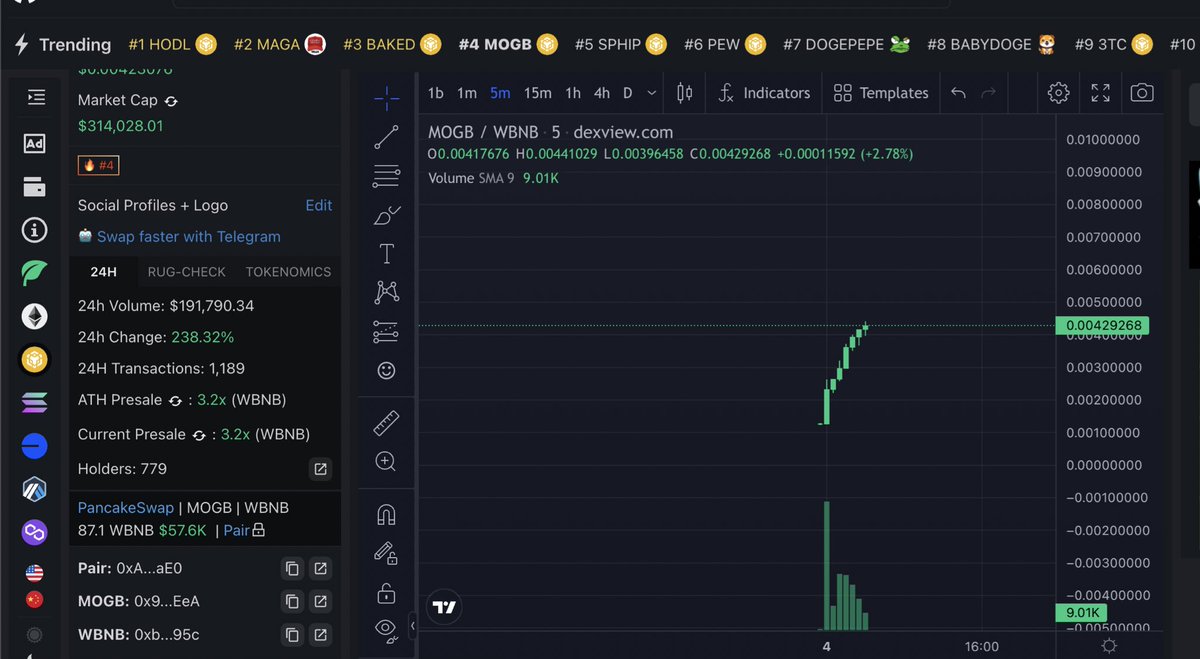Select the 15m timeframe
Image resolution: width=1200 pixels, height=659 pixels.
click(x=538, y=93)
